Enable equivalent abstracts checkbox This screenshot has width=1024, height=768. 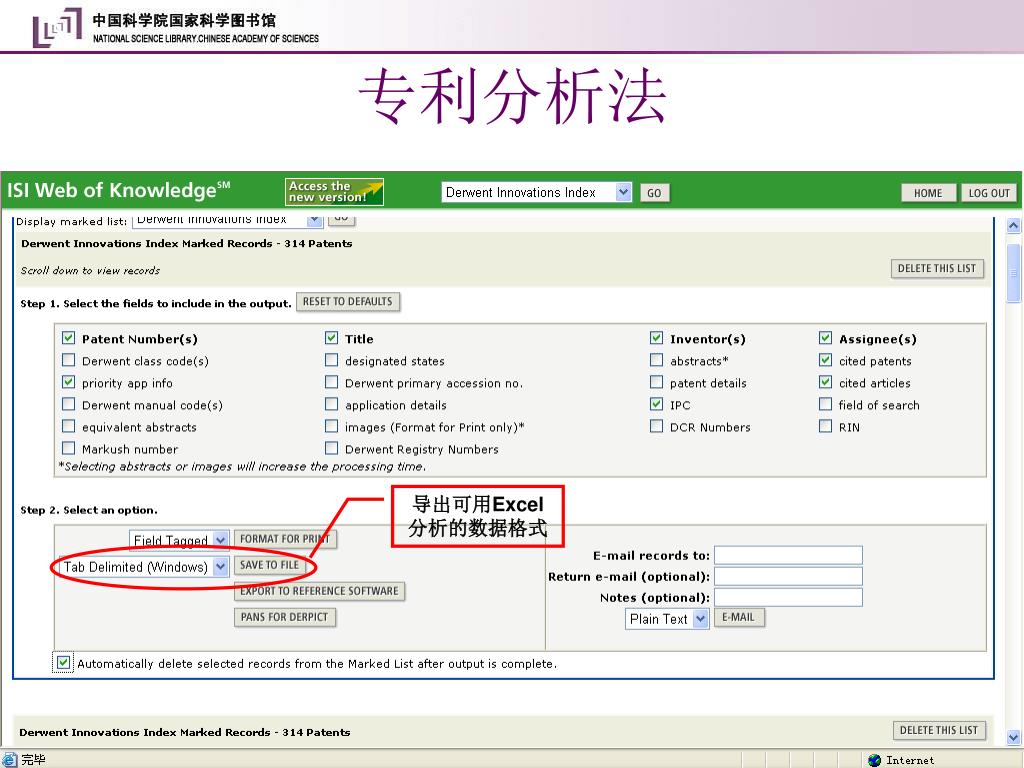(69, 426)
